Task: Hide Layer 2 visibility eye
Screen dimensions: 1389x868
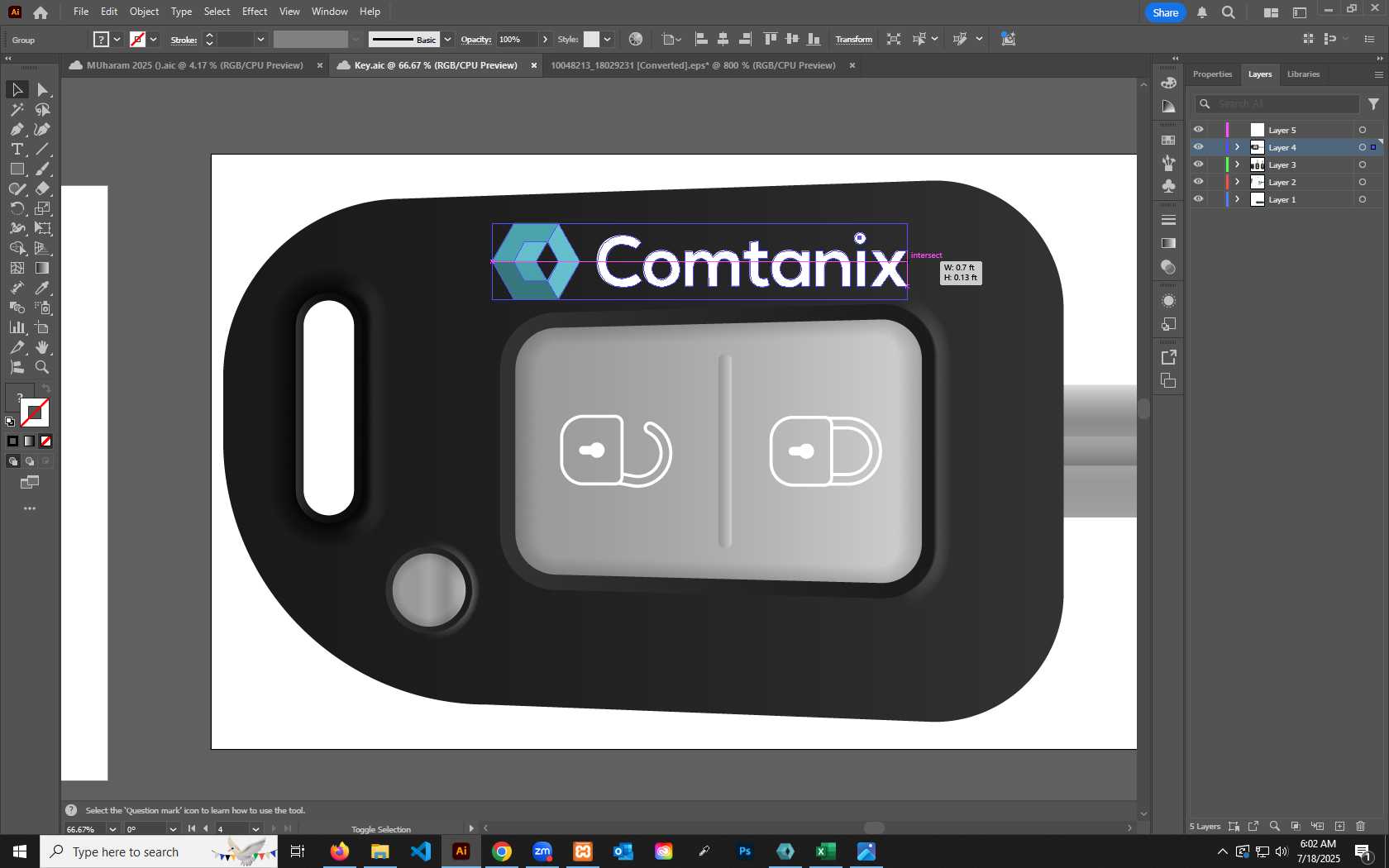Action: pyautogui.click(x=1198, y=182)
